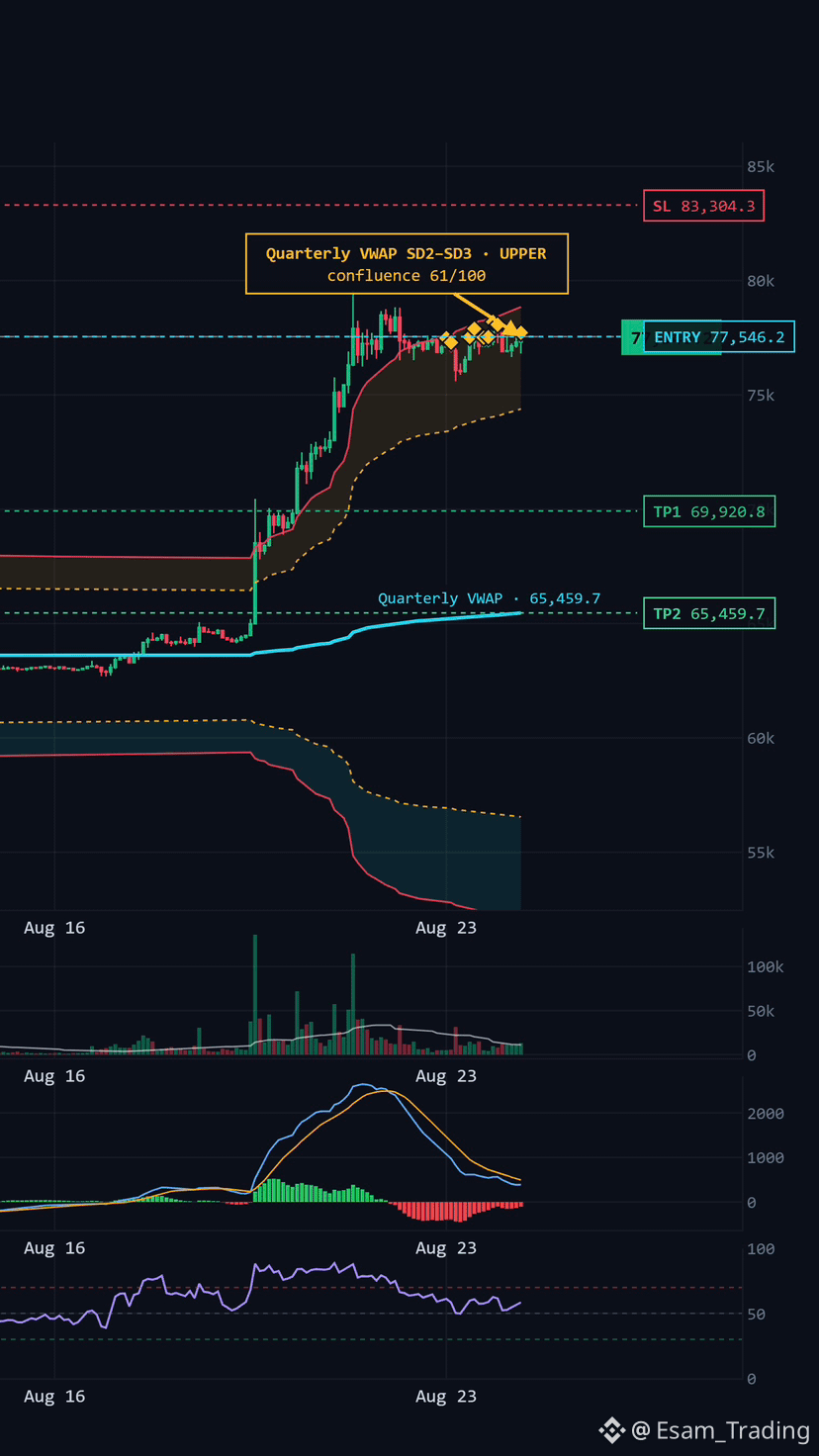Click the 'confluence 61/100' annotation text

pyautogui.click(x=407, y=276)
